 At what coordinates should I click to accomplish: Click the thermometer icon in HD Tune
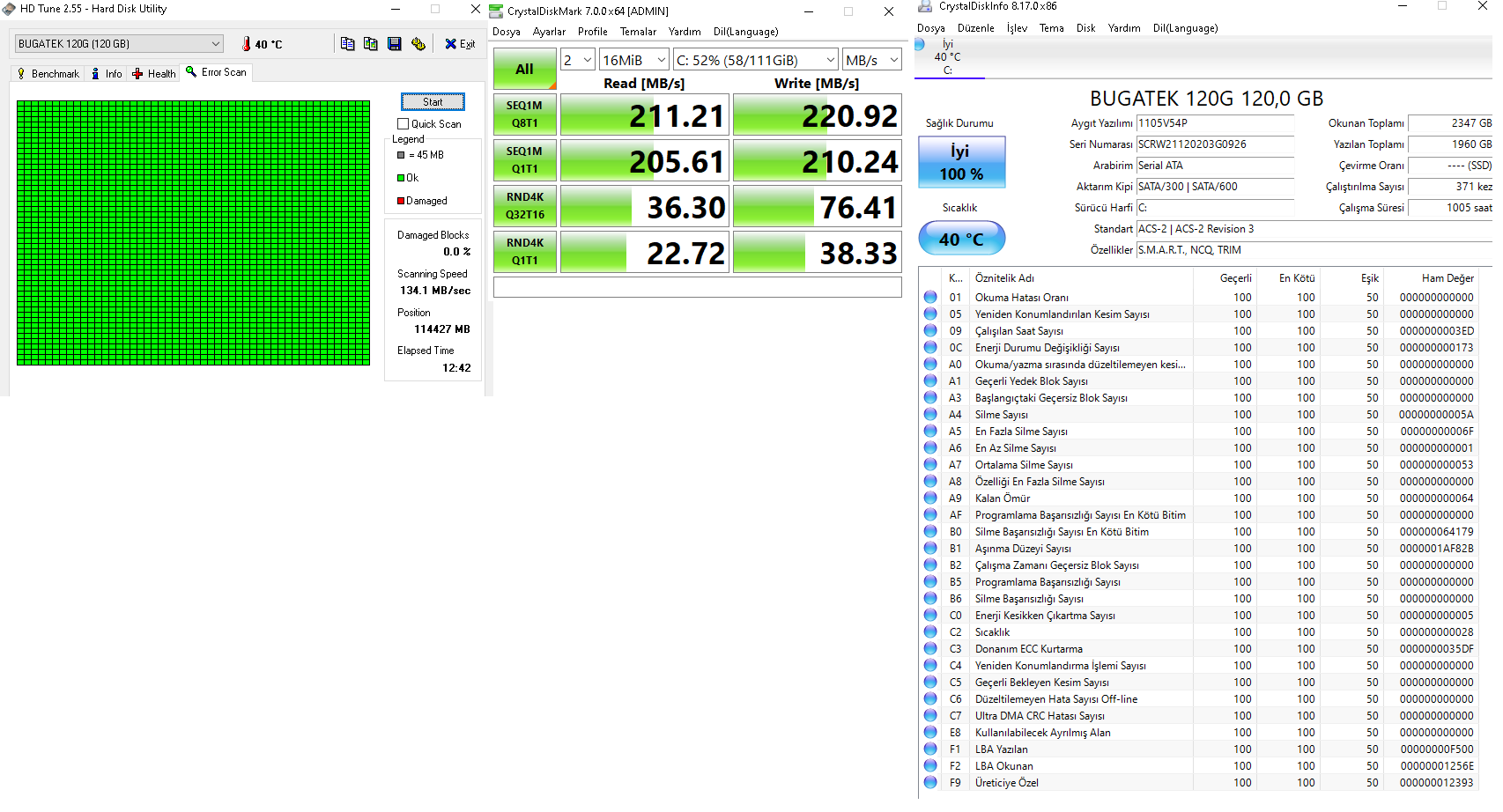pyautogui.click(x=247, y=44)
